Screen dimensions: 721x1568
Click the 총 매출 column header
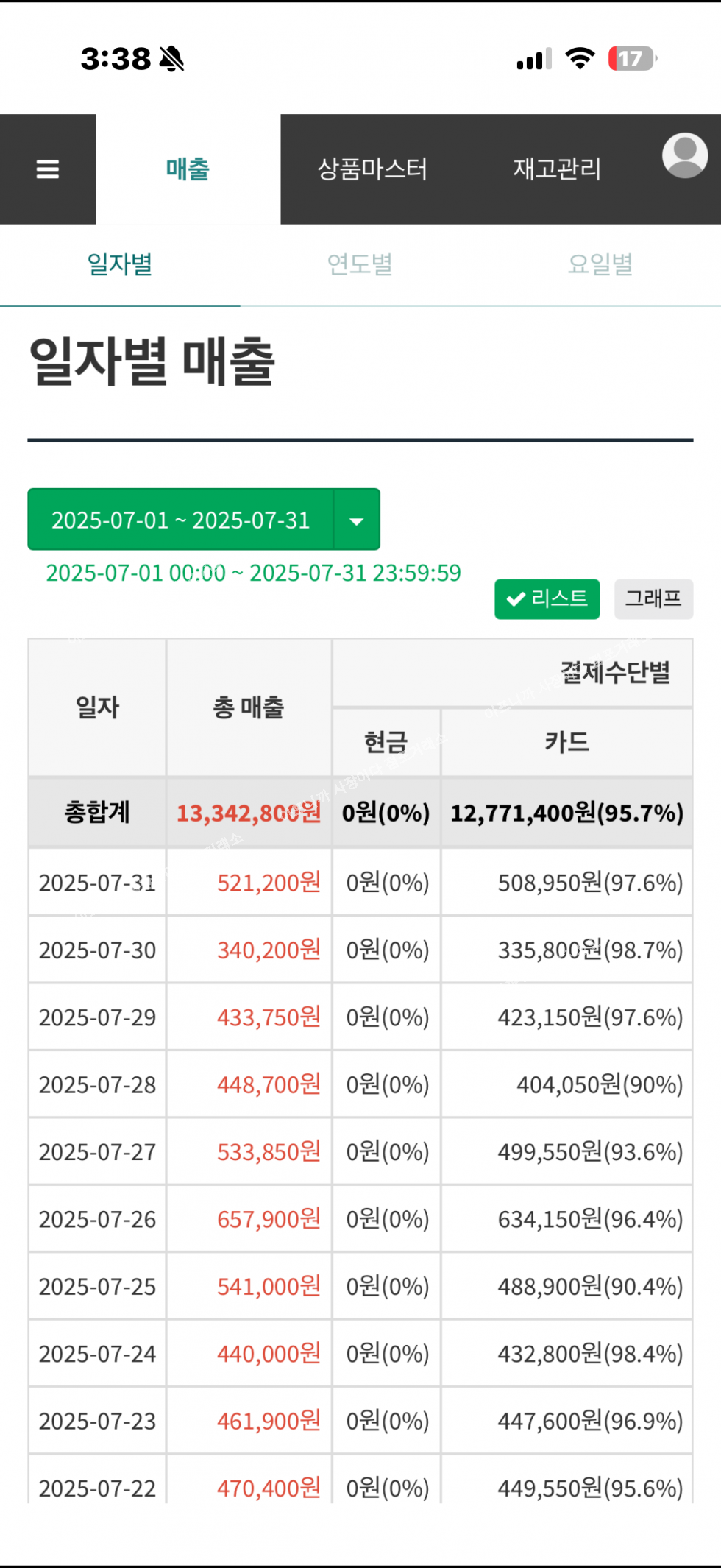[x=249, y=707]
